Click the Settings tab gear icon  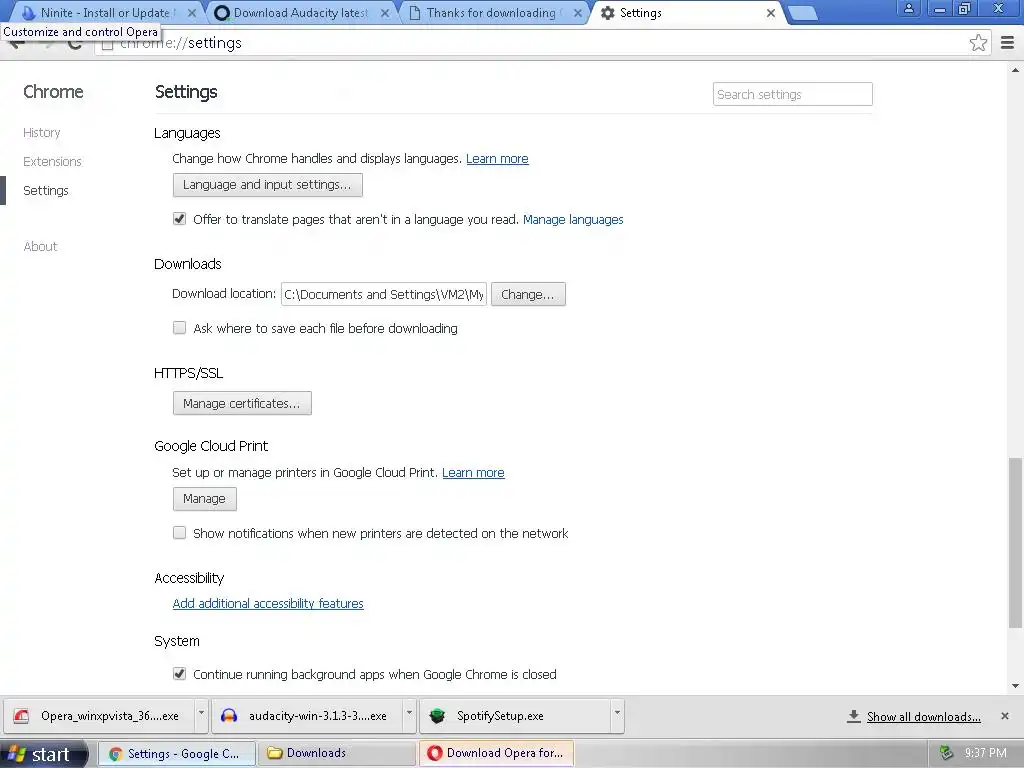pos(607,13)
